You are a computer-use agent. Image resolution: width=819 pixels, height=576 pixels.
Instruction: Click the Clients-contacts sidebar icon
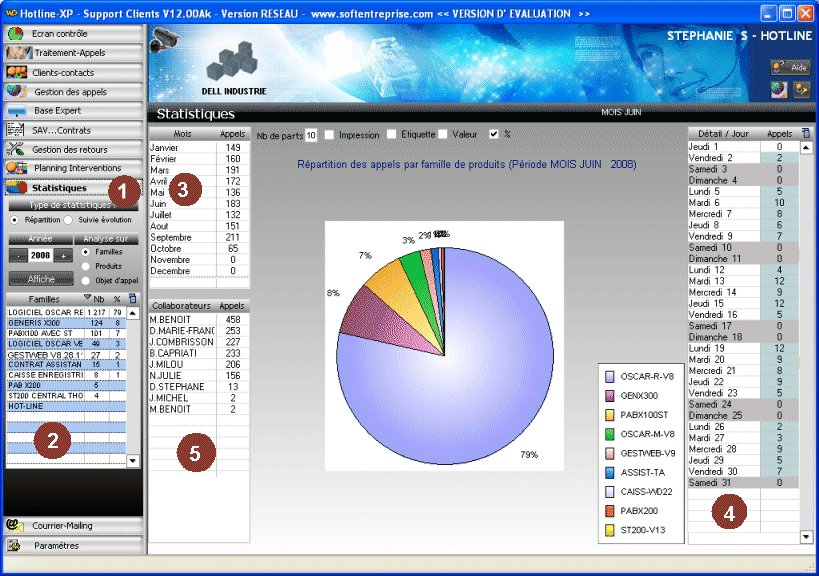17,72
